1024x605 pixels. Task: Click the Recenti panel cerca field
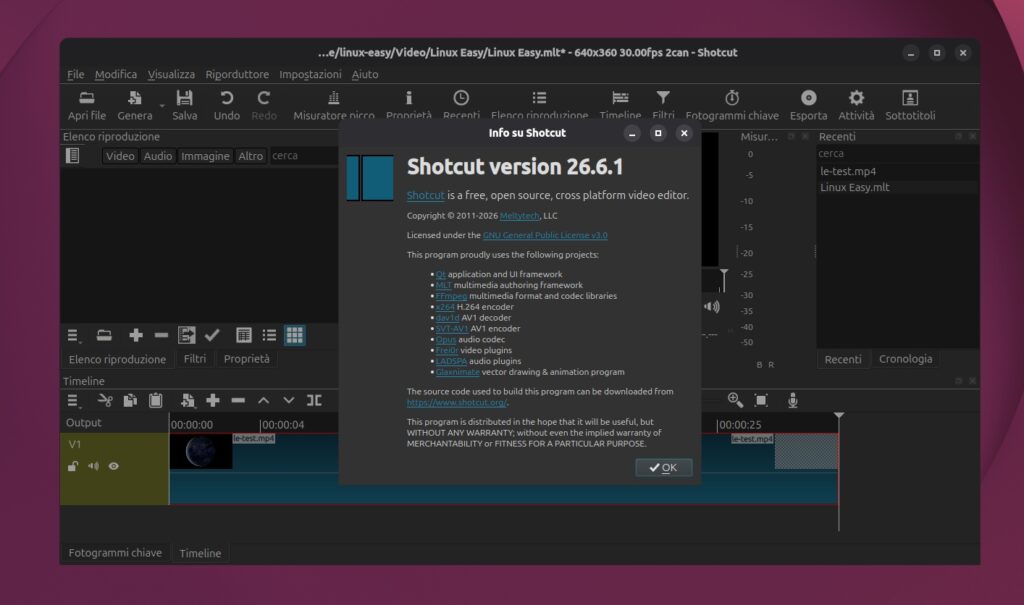[896, 154]
